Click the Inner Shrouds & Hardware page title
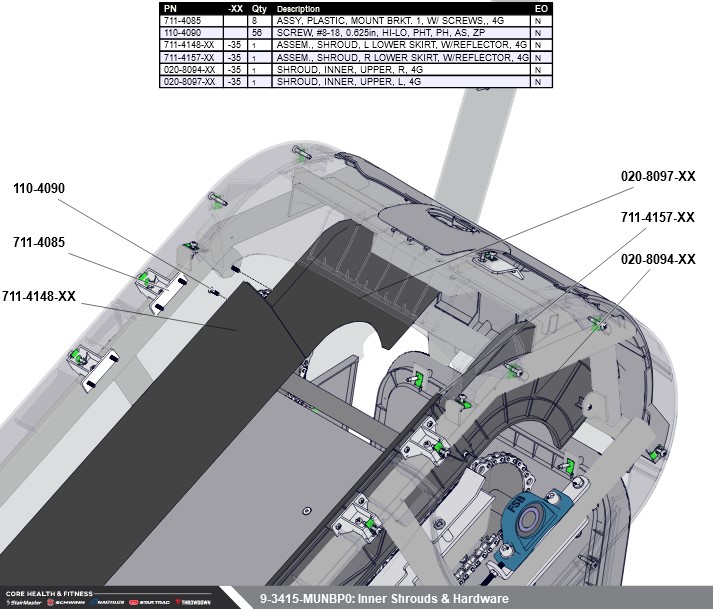Screen dimensions: 713x609 (384, 599)
